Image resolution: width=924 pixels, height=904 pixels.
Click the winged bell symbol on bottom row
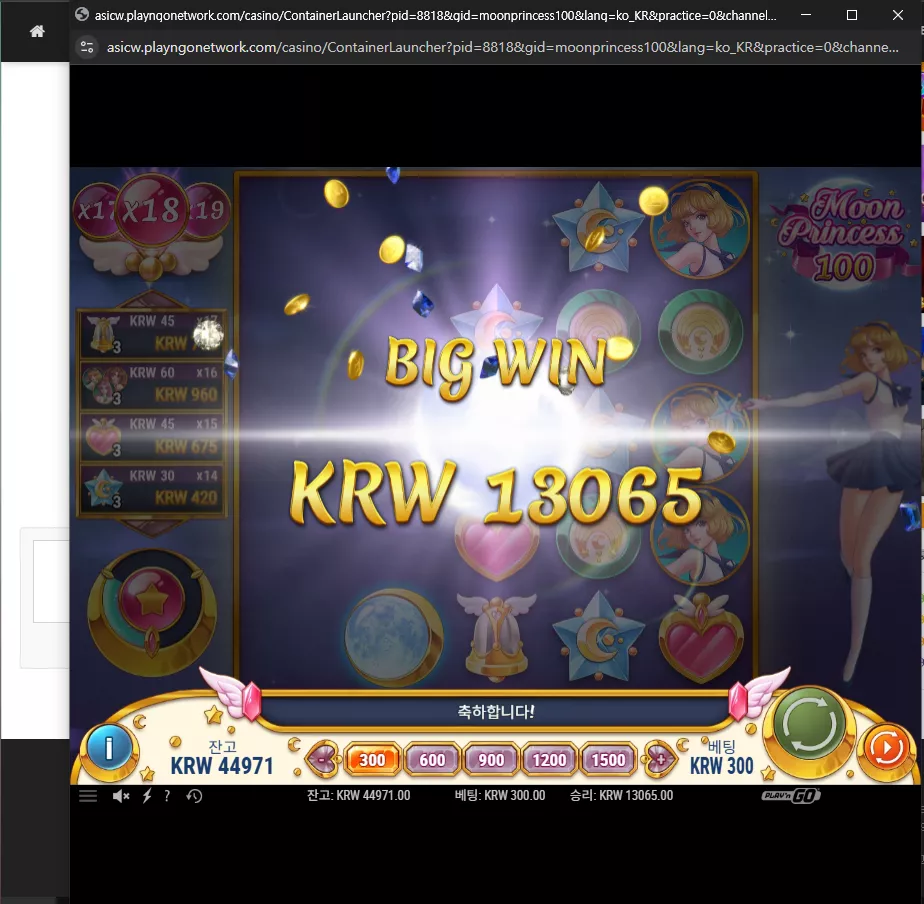click(496, 635)
